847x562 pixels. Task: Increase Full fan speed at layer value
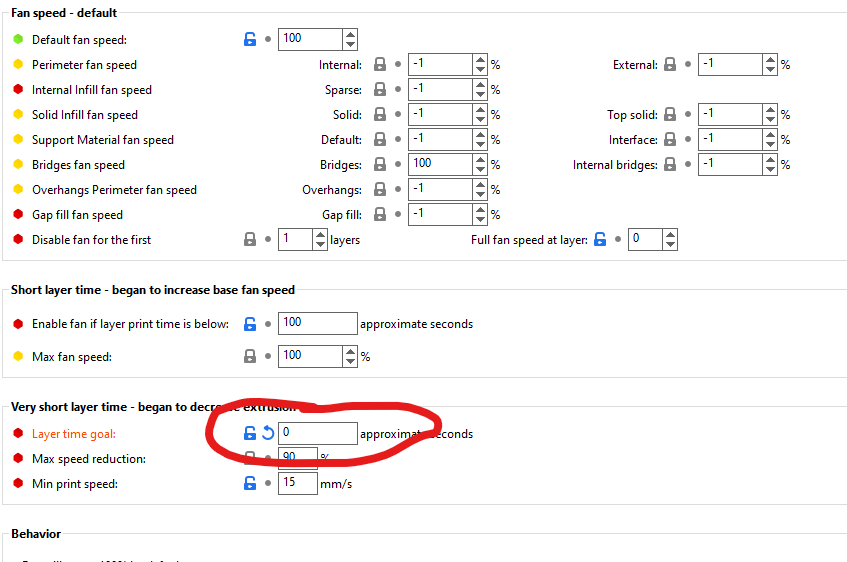tap(669, 234)
